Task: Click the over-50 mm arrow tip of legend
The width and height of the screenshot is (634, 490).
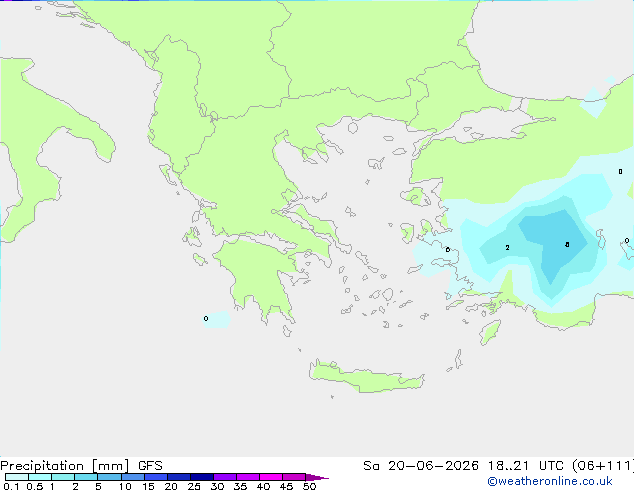Action: tap(317, 477)
